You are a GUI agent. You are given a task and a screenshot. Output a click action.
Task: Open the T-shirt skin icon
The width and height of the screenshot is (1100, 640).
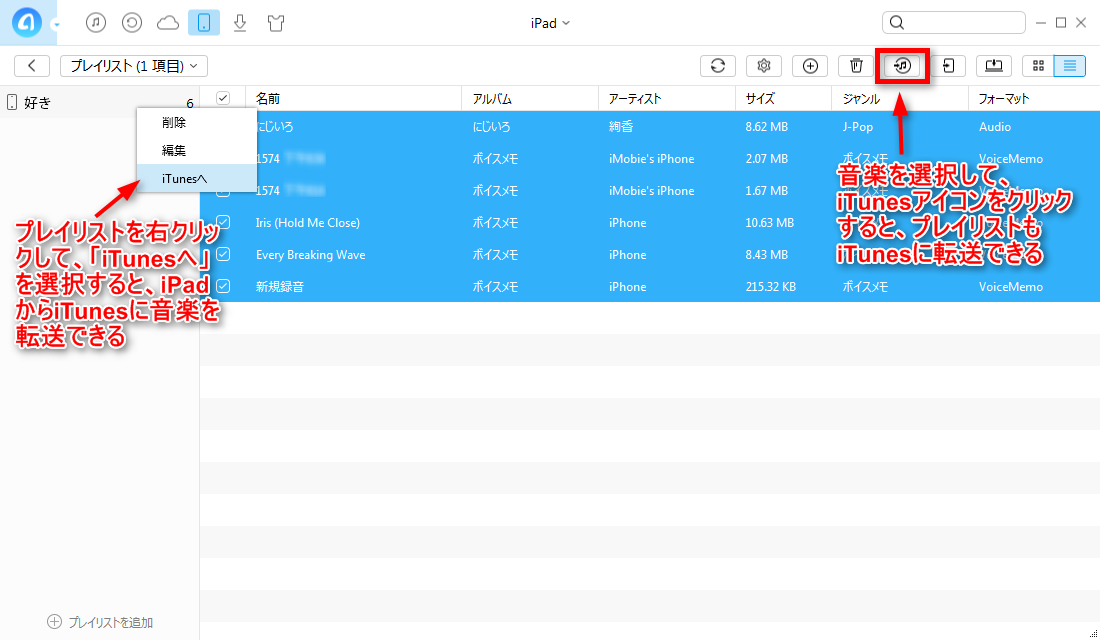pos(276,23)
